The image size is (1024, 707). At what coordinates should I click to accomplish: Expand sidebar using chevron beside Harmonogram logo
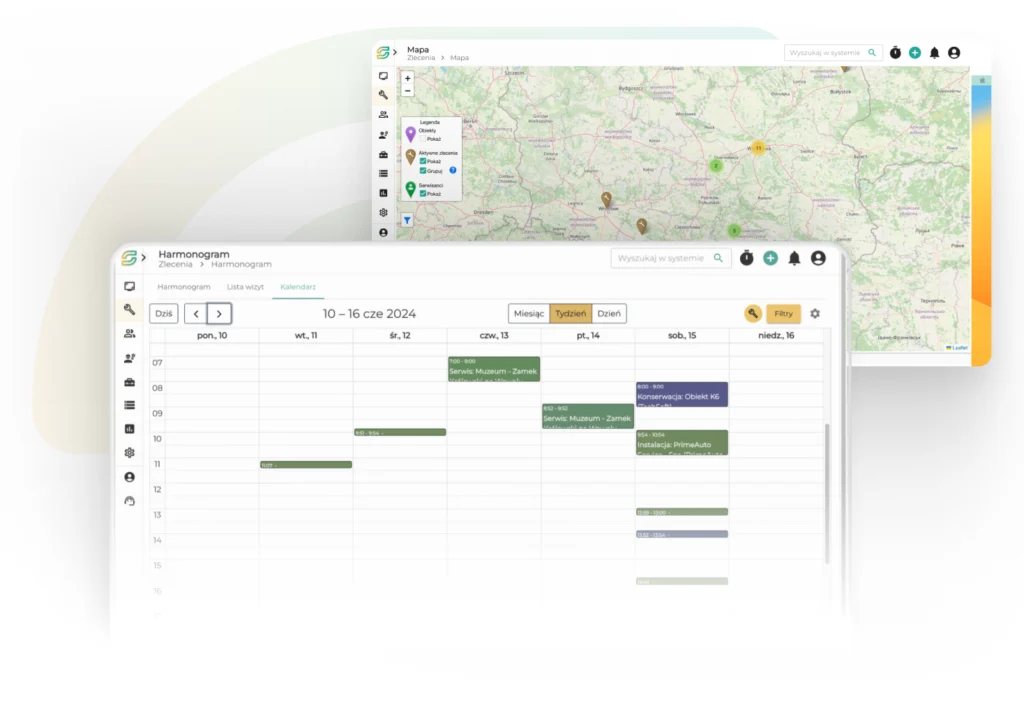pyautogui.click(x=143, y=258)
